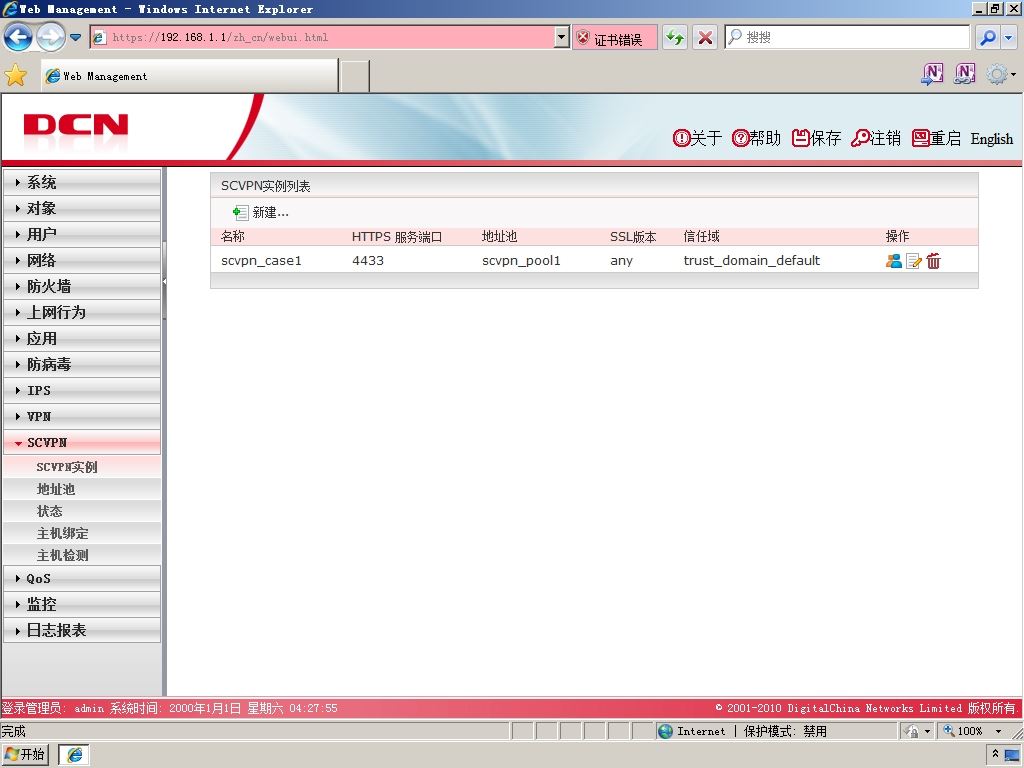Expand 监控 menu in sidebar
Viewport: 1024px width, 768px height.
click(x=82, y=604)
